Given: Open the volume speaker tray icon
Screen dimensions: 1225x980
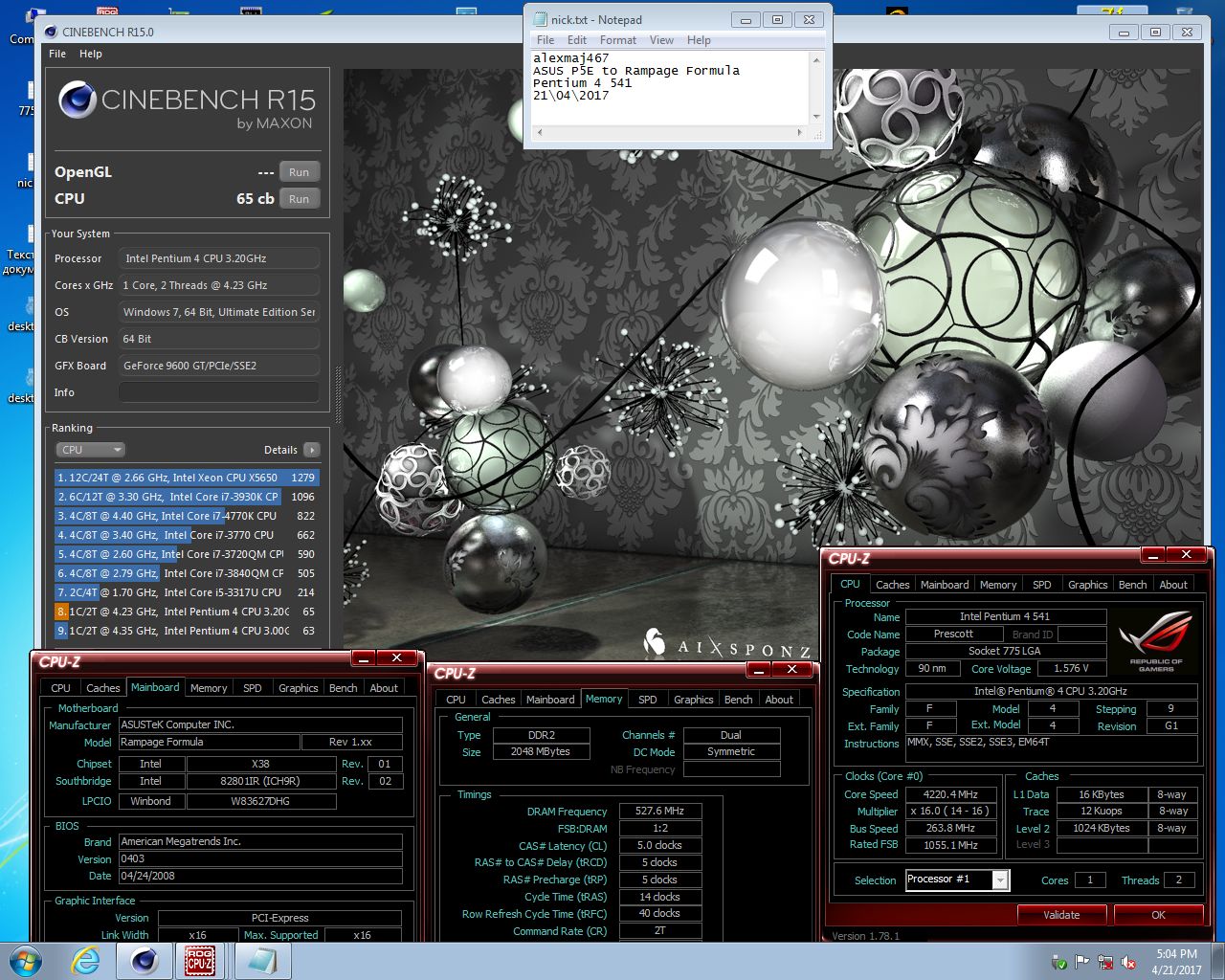Looking at the screenshot, I should [x=1128, y=962].
